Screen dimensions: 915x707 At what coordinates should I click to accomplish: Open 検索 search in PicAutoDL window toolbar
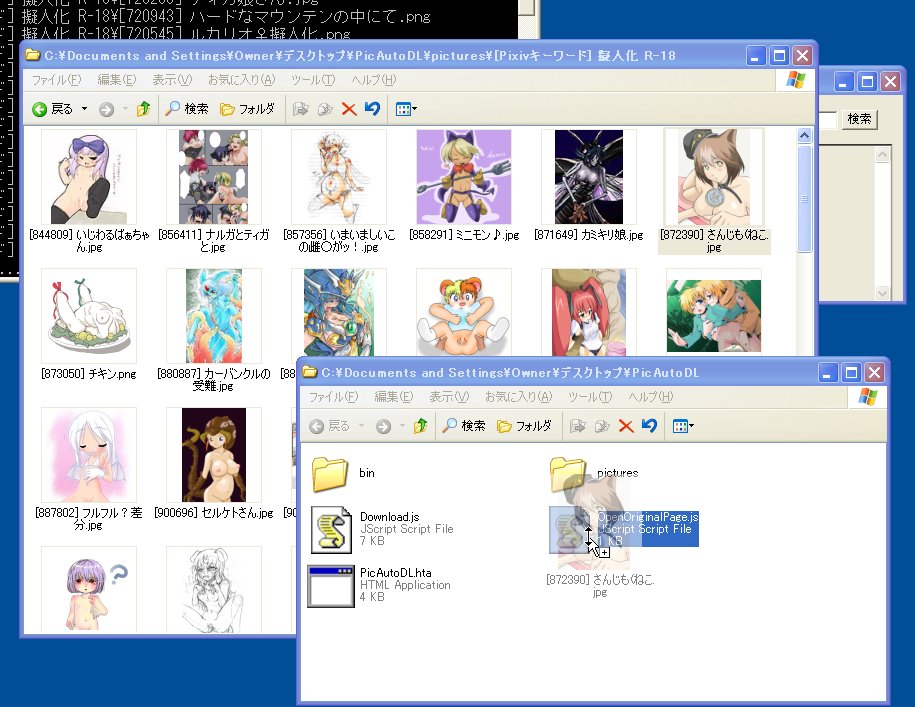pyautogui.click(x=464, y=426)
